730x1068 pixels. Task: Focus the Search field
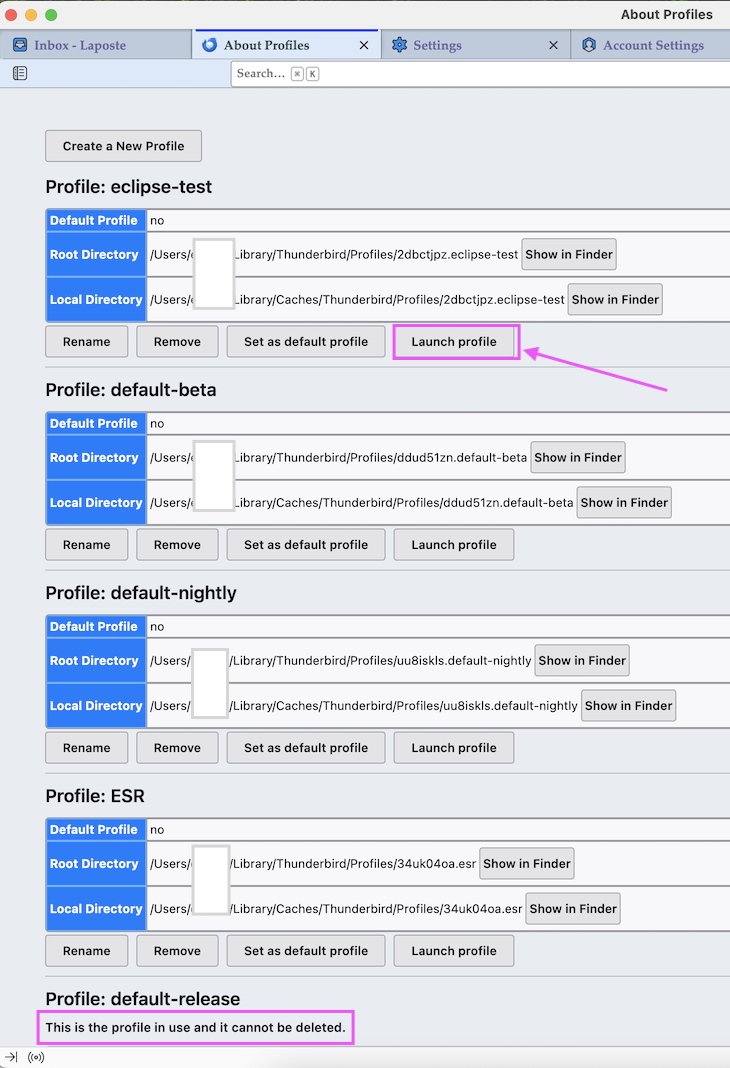(x=480, y=74)
